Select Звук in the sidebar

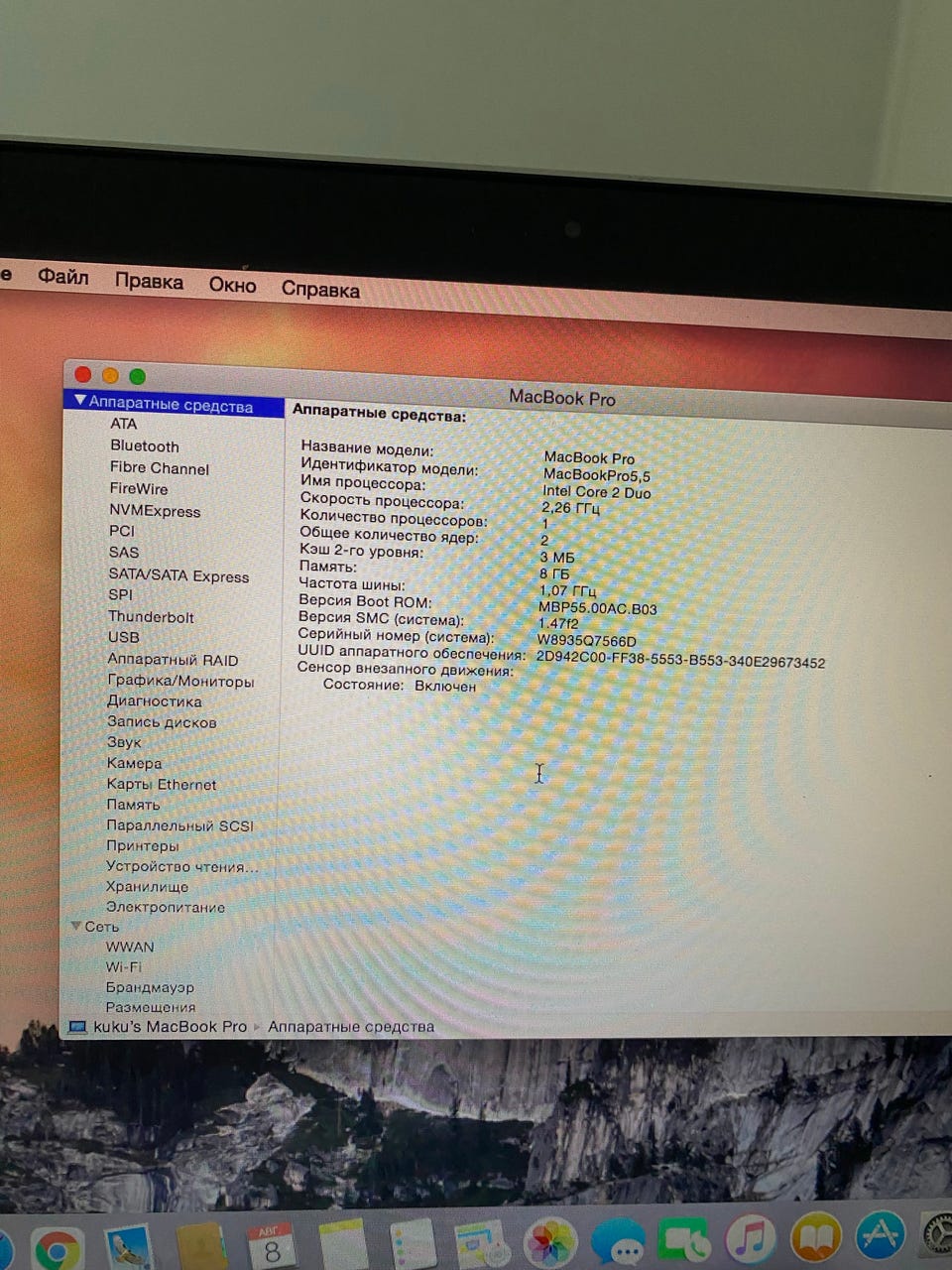[x=124, y=742]
